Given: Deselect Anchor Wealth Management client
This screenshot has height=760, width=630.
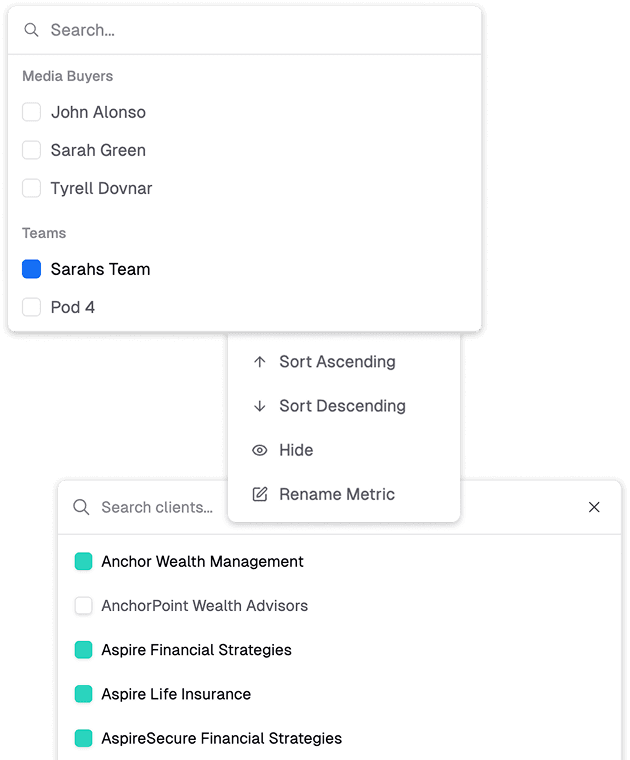Looking at the screenshot, I should (x=84, y=562).
